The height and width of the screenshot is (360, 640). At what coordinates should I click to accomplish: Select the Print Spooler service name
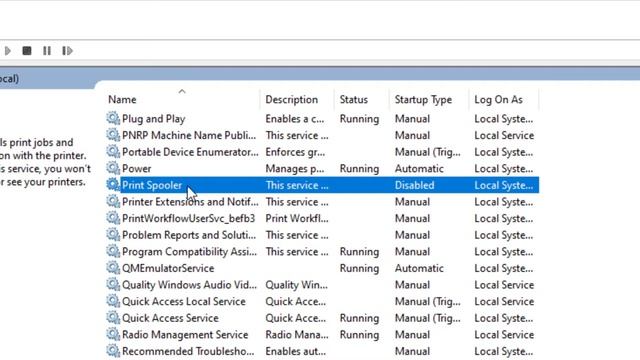pos(152,185)
